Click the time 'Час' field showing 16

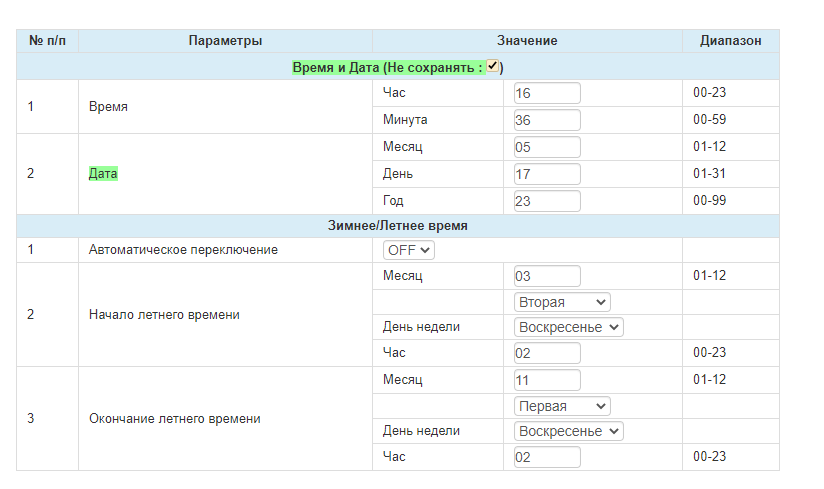click(546, 93)
